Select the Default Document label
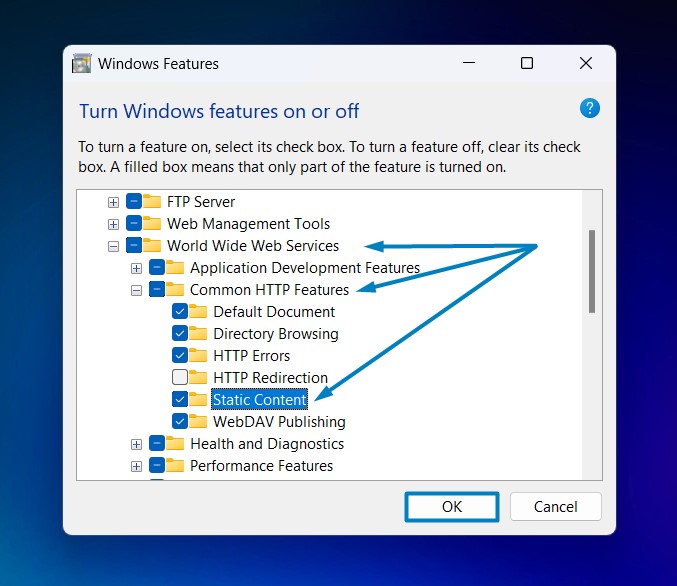This screenshot has height=586, width=677. click(274, 312)
